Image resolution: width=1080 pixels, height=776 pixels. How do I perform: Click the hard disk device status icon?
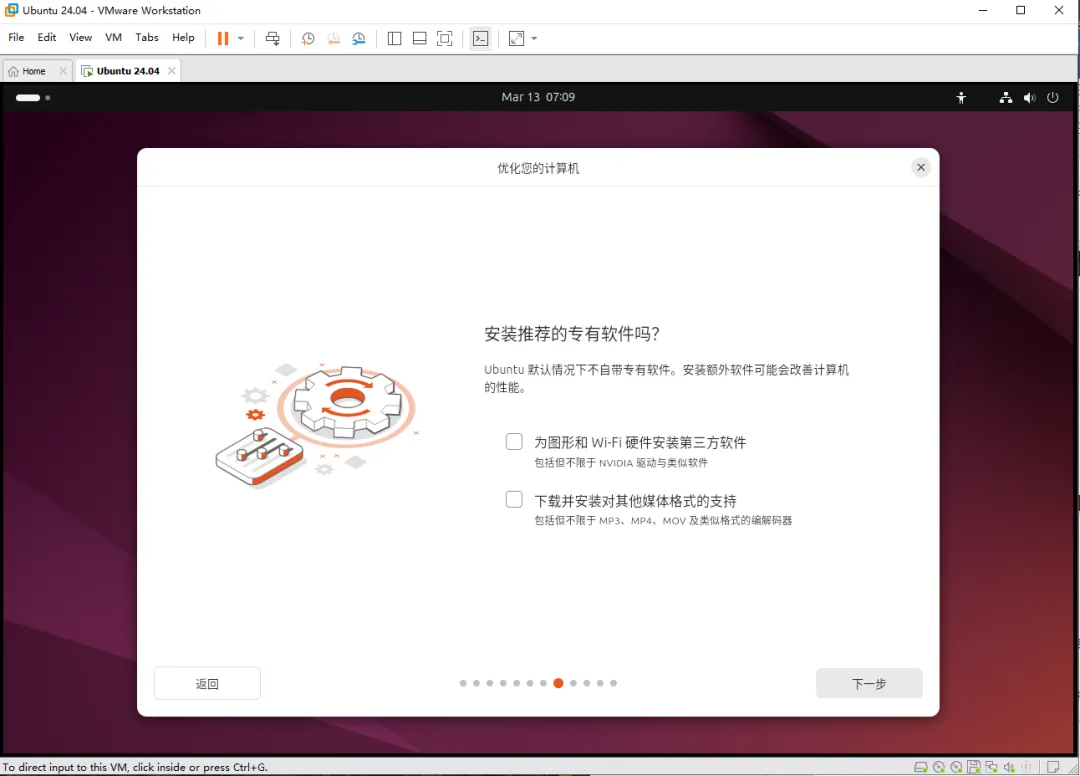921,767
